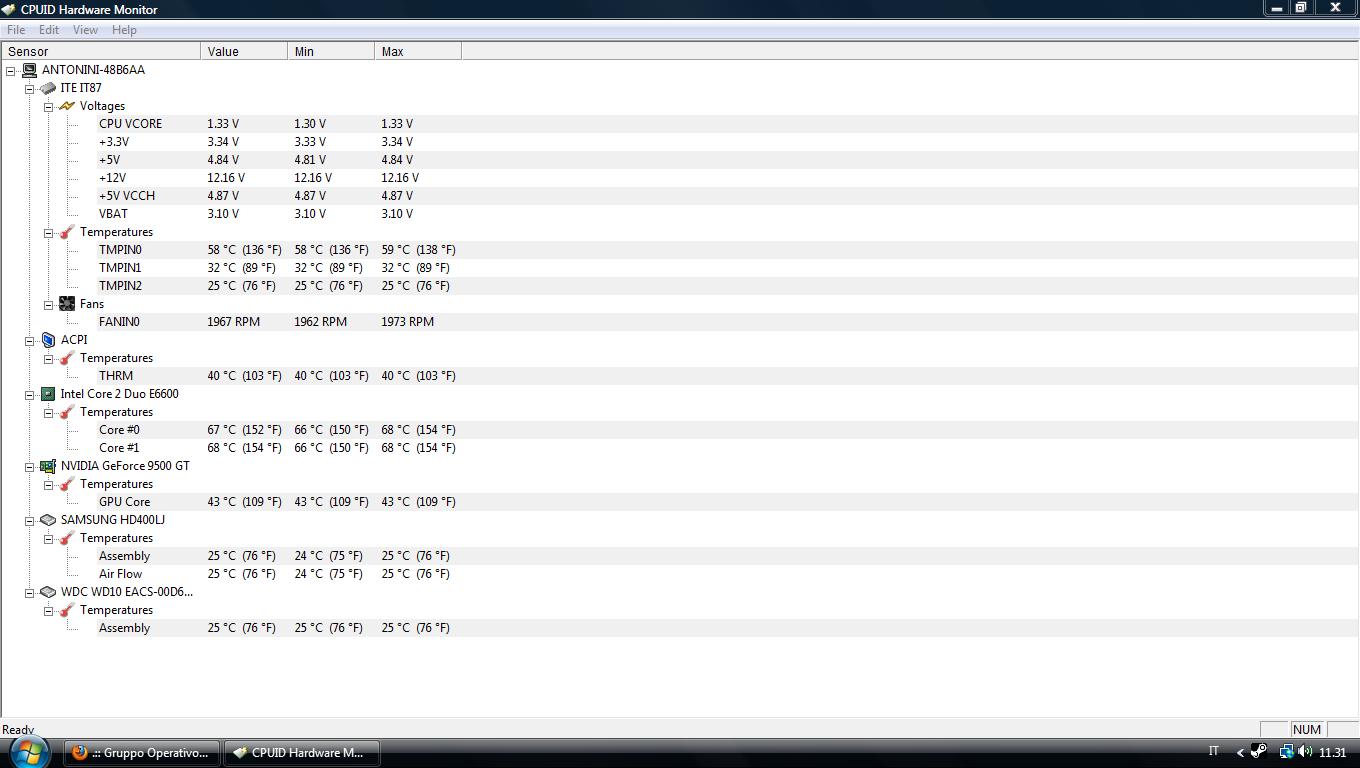Open the File menu
This screenshot has height=768, width=1360.
click(16, 30)
